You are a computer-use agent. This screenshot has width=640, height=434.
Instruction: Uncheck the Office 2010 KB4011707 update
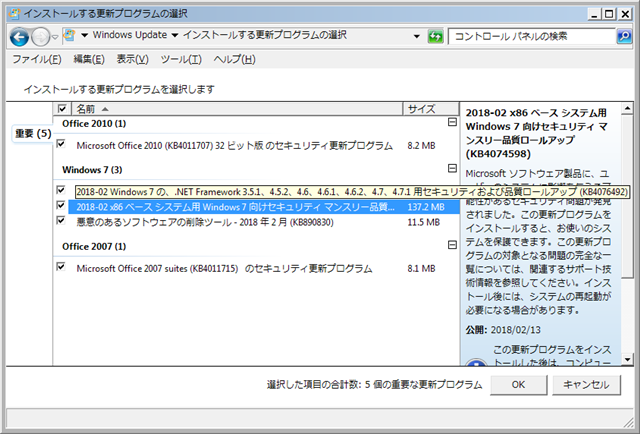click(x=61, y=144)
